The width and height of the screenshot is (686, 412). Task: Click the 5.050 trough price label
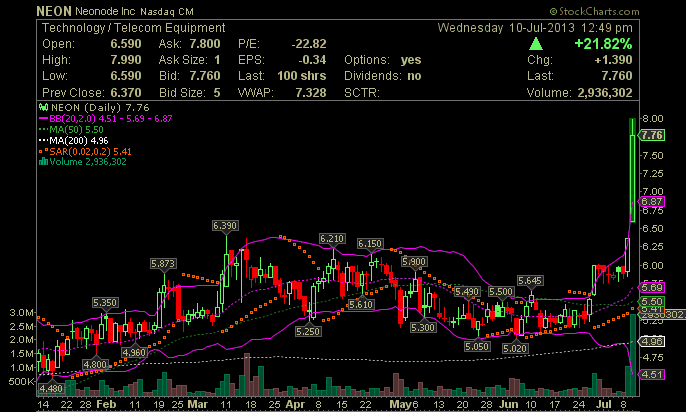(477, 347)
